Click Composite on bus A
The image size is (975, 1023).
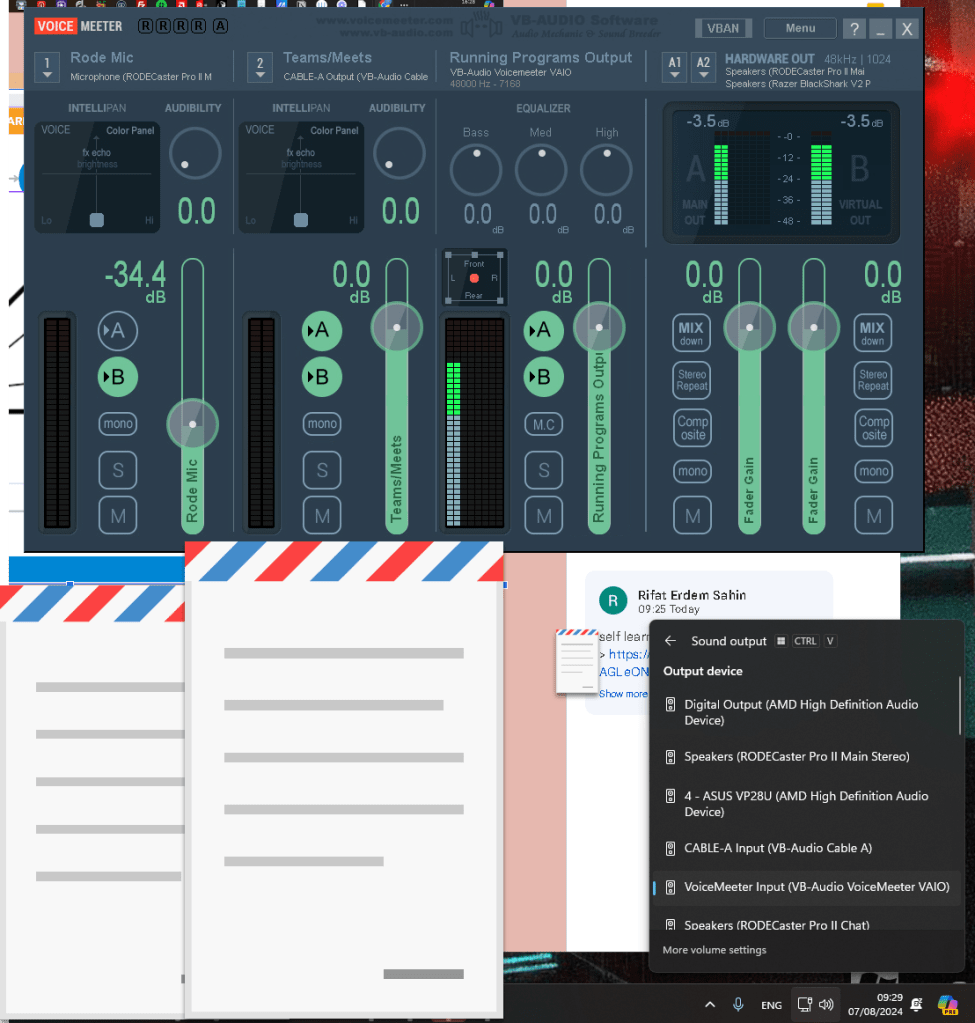point(692,427)
